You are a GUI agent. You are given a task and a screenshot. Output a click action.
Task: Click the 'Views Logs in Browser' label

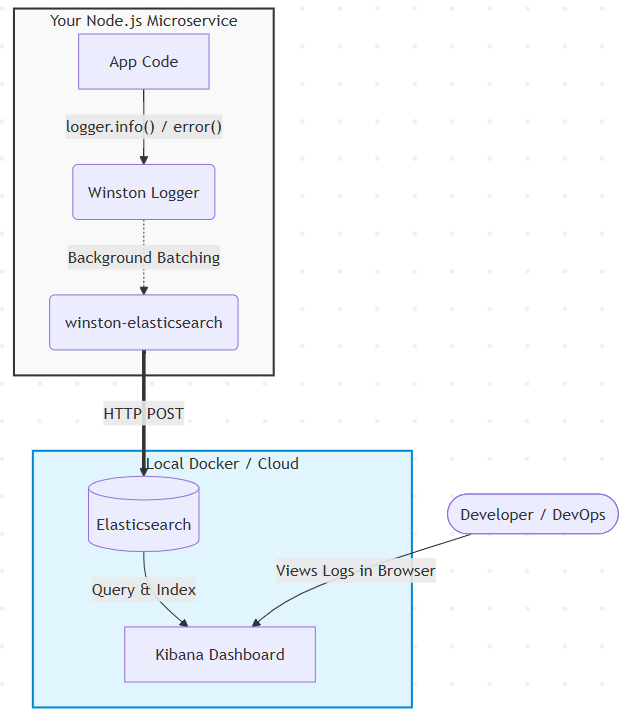pos(356,570)
